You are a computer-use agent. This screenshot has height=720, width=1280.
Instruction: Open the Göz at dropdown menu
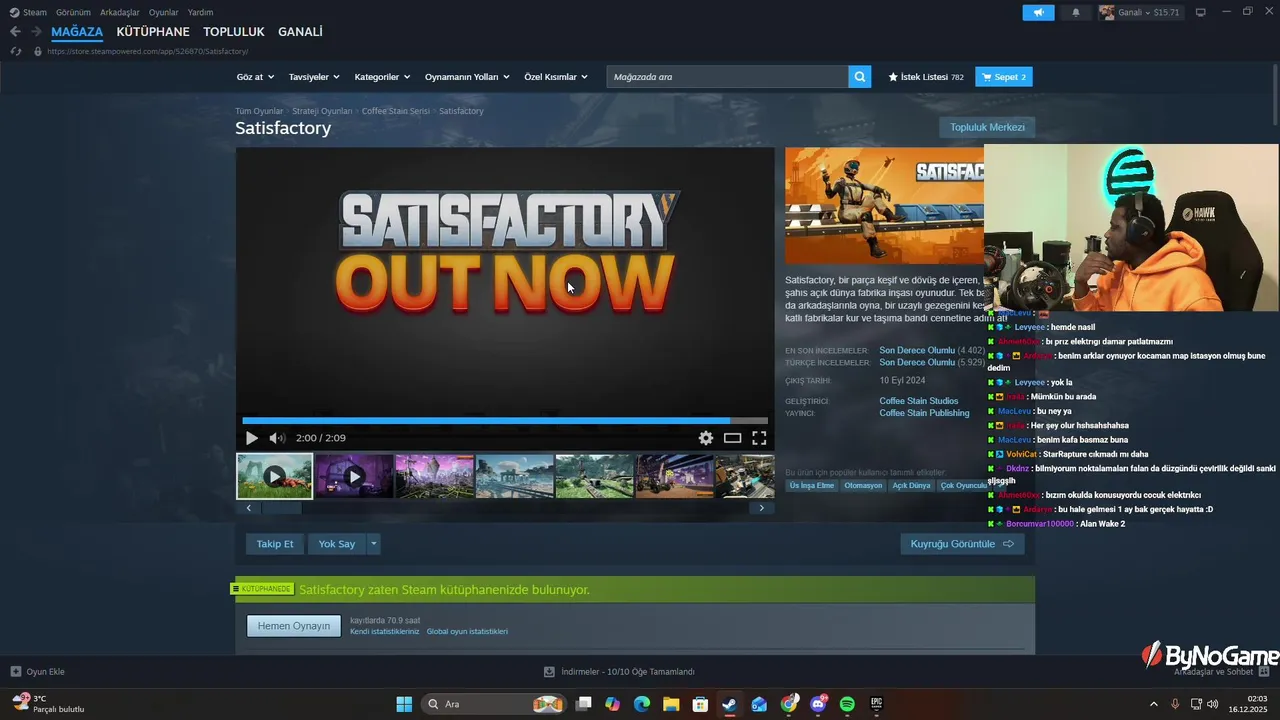click(x=255, y=77)
